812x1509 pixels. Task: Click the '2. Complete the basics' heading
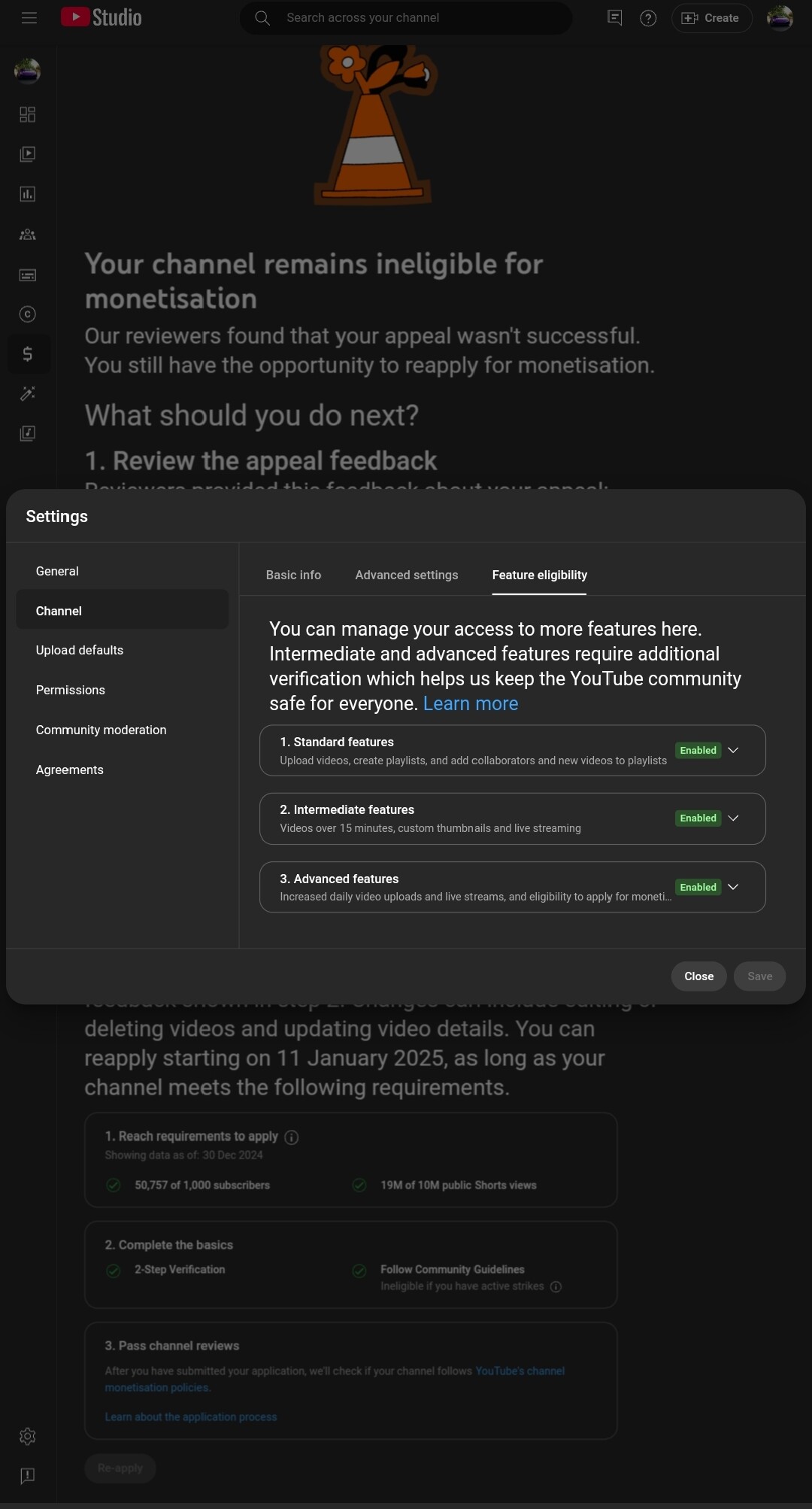(x=169, y=1245)
